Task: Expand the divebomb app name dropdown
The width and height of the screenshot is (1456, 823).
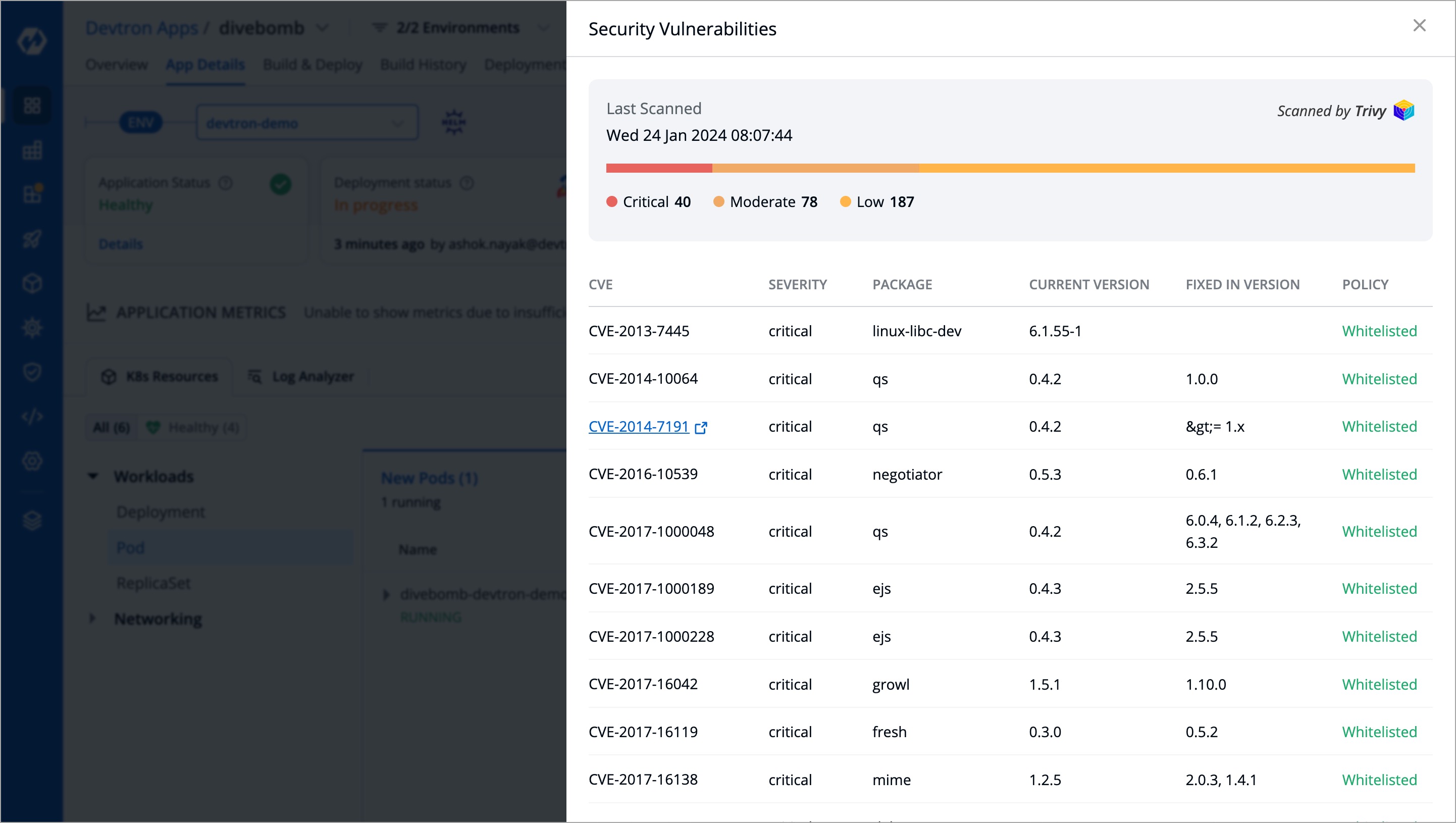Action: [322, 27]
